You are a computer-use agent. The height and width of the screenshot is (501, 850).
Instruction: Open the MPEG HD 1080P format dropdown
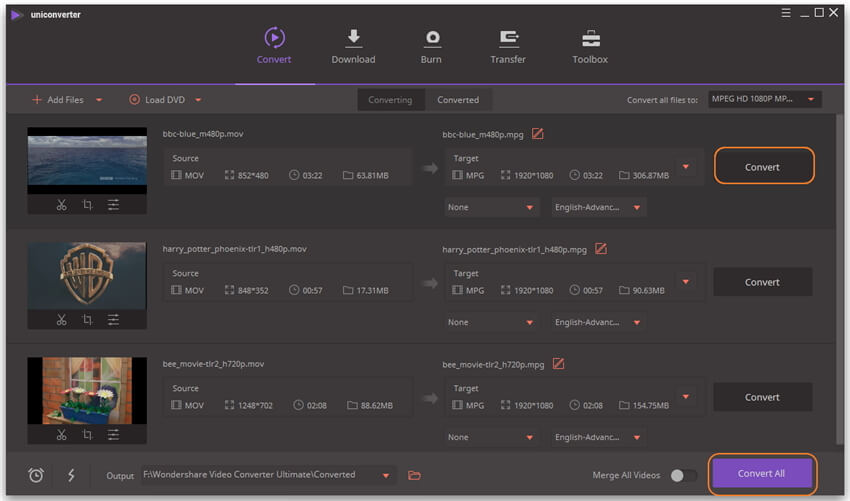pos(764,99)
